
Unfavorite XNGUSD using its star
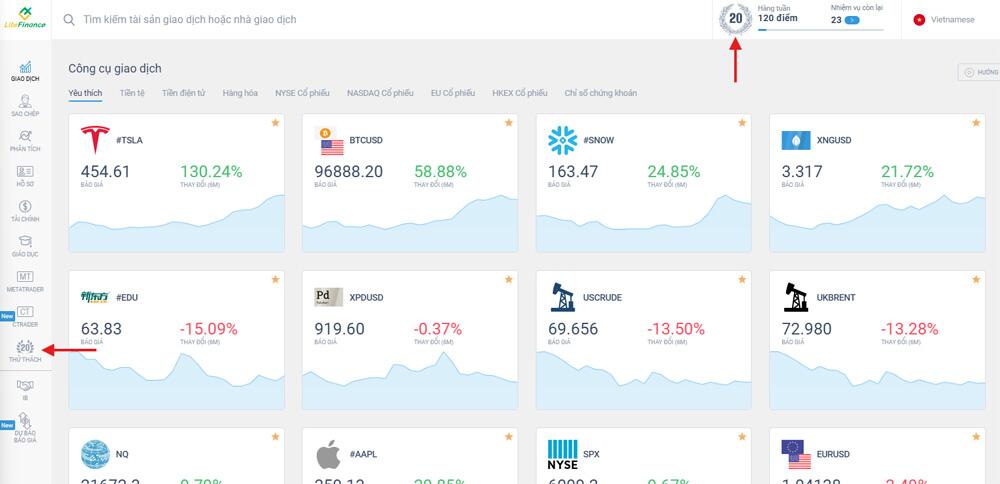coord(976,122)
